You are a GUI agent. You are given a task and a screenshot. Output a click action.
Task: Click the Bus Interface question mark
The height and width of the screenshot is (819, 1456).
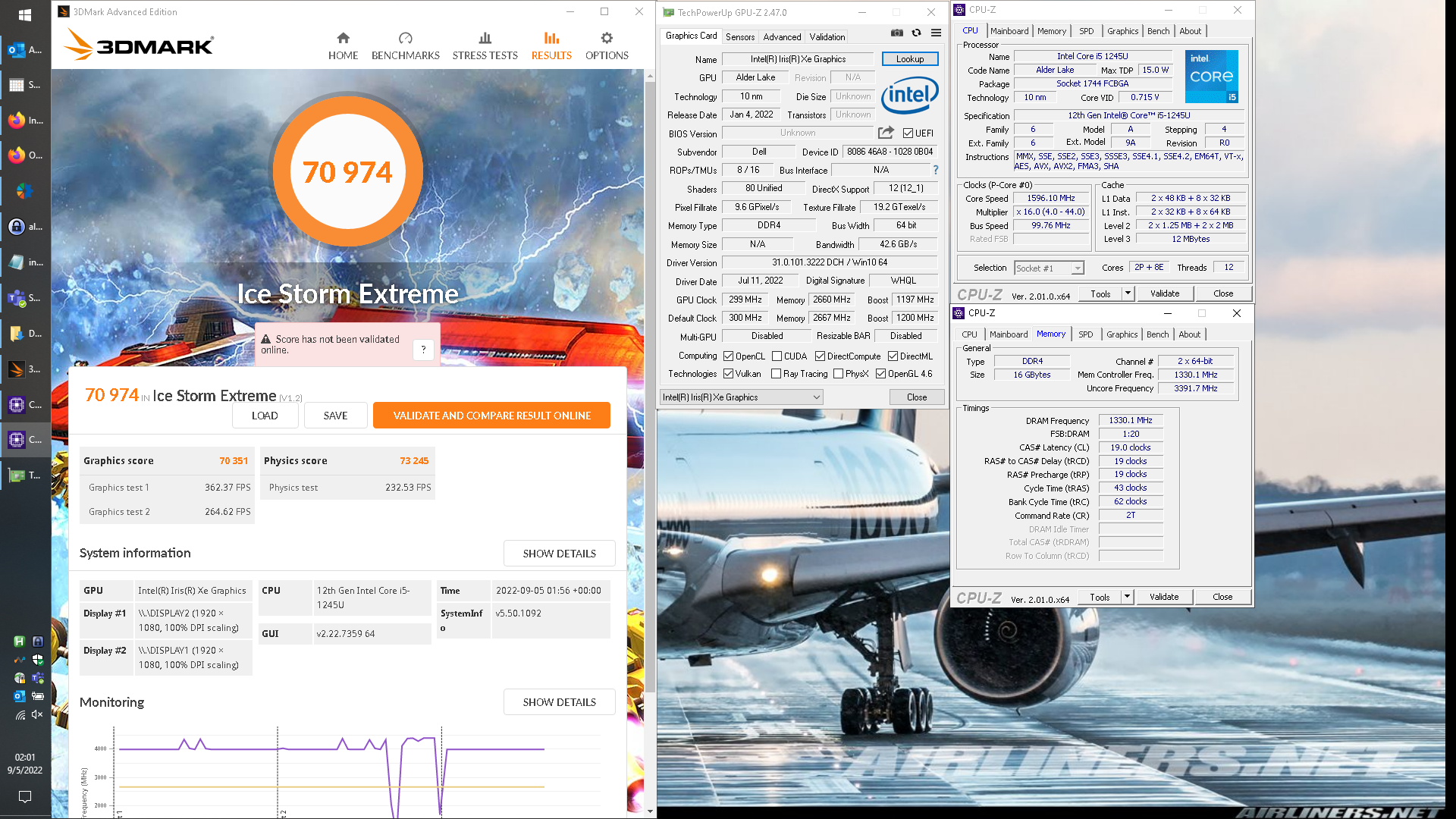pyautogui.click(x=936, y=170)
